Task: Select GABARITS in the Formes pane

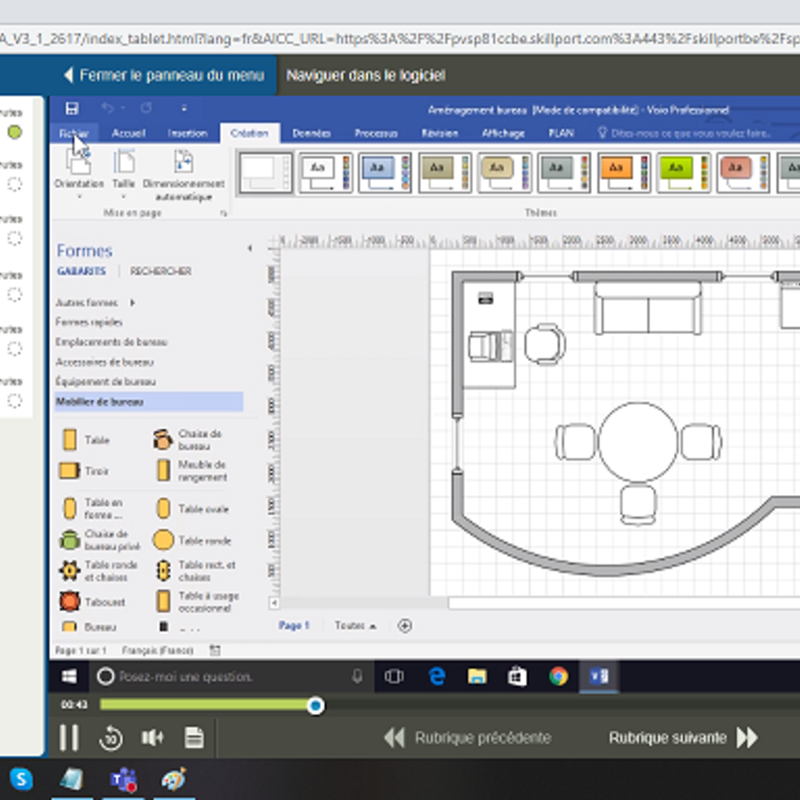Action: click(x=82, y=271)
